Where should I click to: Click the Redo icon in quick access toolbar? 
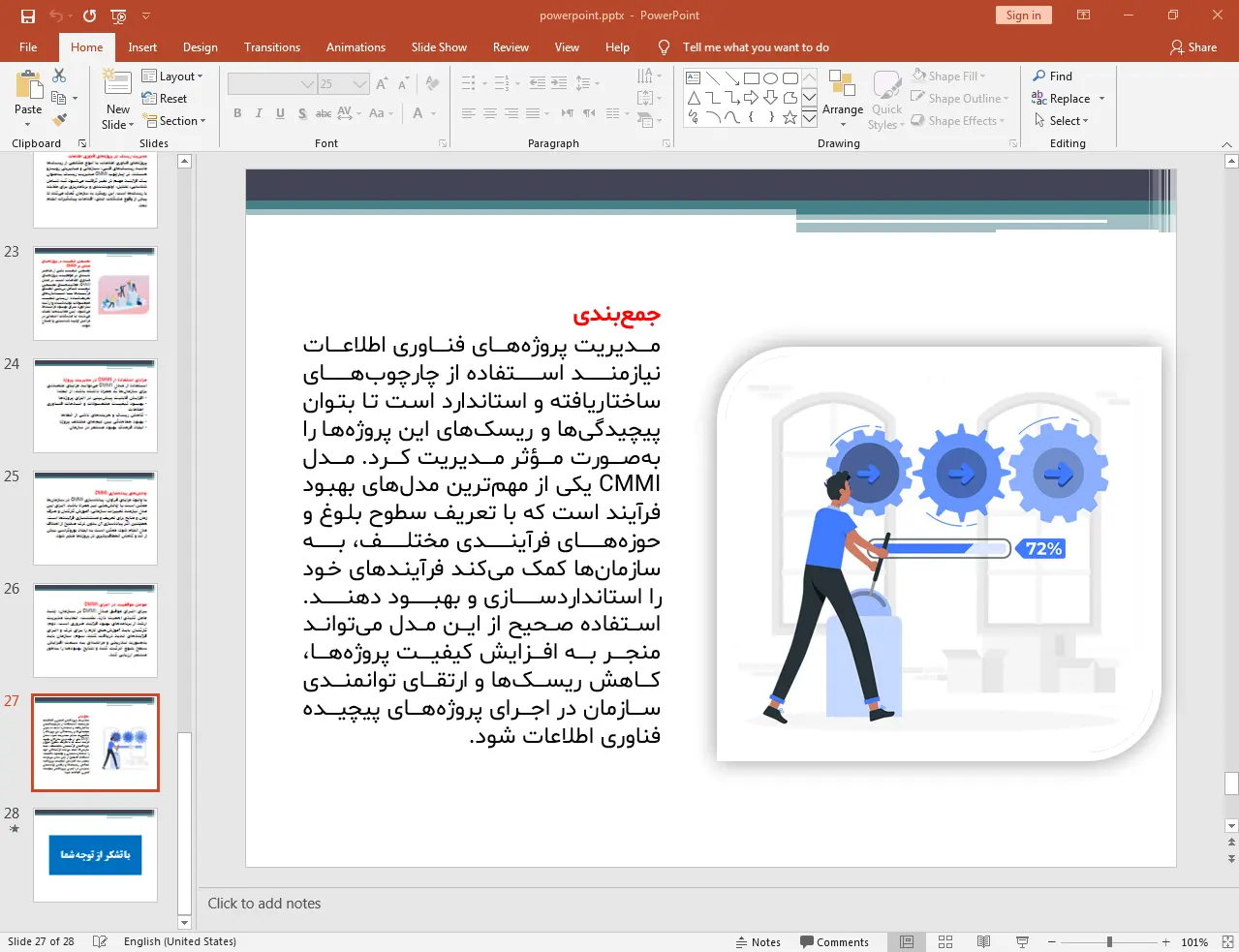(89, 15)
